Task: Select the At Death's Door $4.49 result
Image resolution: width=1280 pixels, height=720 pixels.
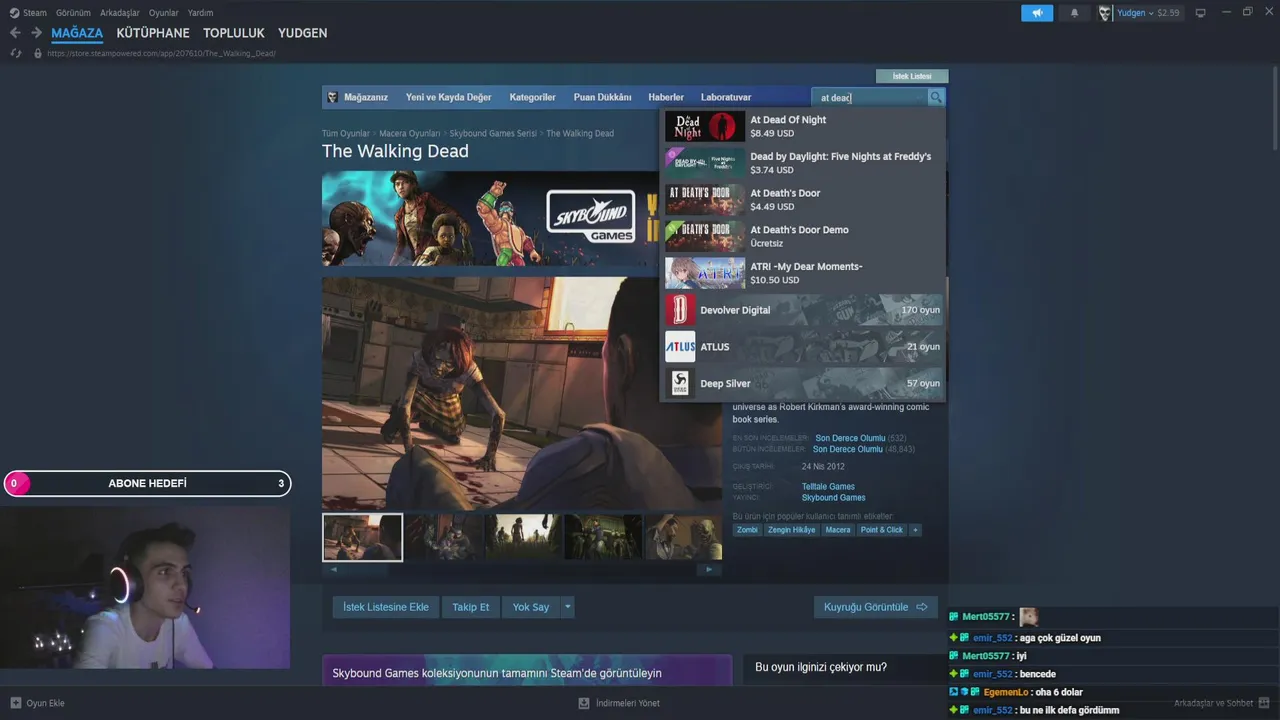Action: [x=803, y=200]
